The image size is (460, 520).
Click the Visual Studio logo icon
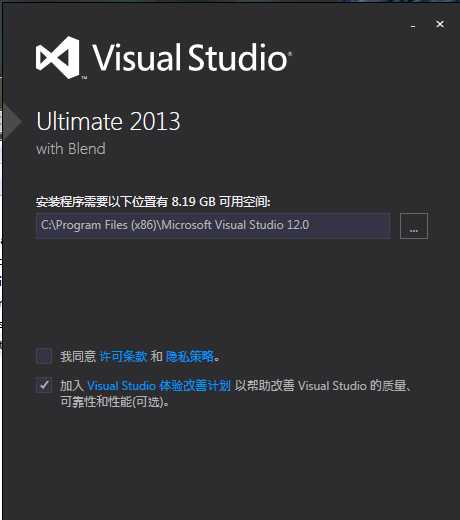pyautogui.click(x=58, y=58)
